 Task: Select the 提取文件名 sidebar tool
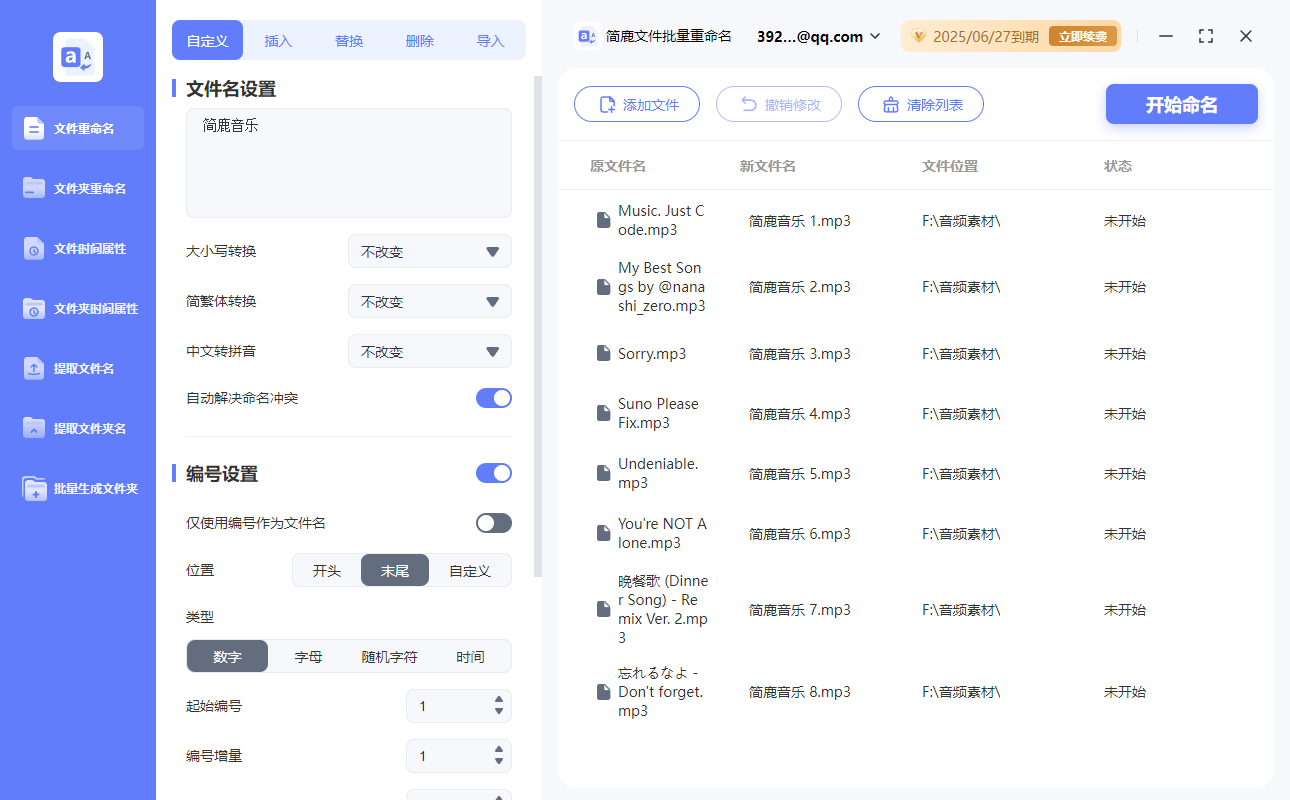(x=77, y=368)
